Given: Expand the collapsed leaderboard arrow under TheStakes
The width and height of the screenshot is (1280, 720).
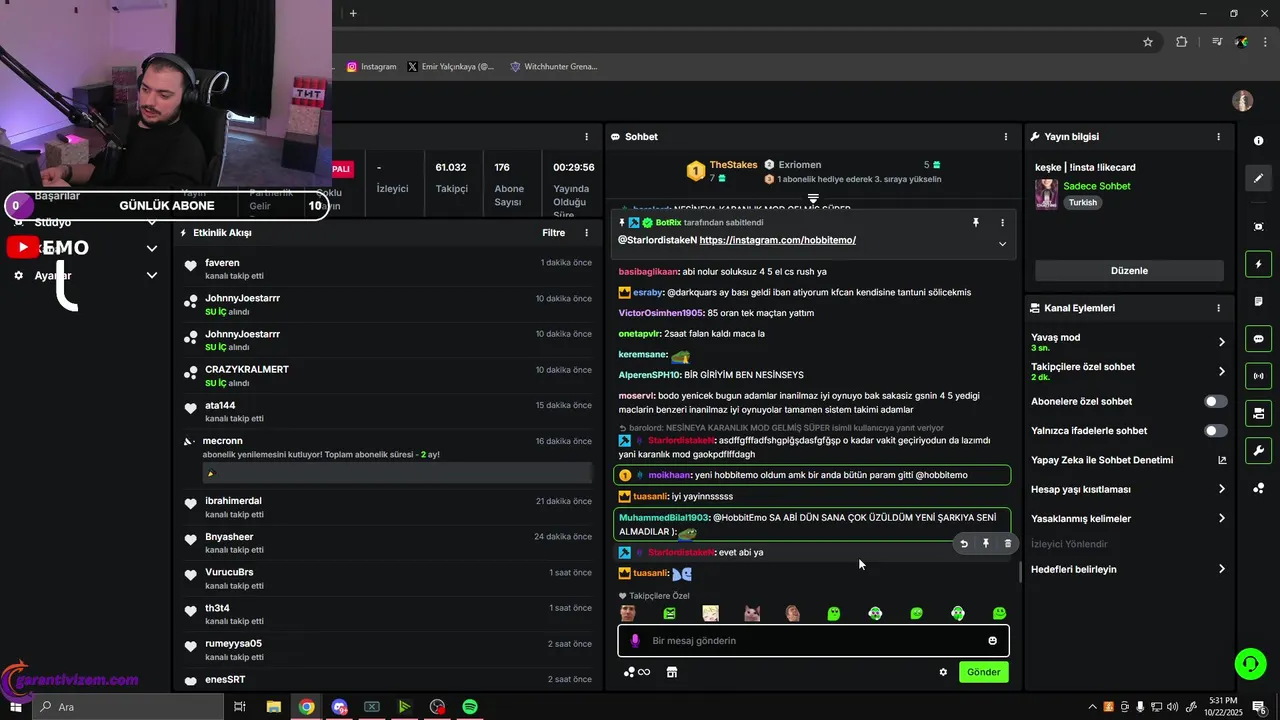Looking at the screenshot, I should (813, 198).
